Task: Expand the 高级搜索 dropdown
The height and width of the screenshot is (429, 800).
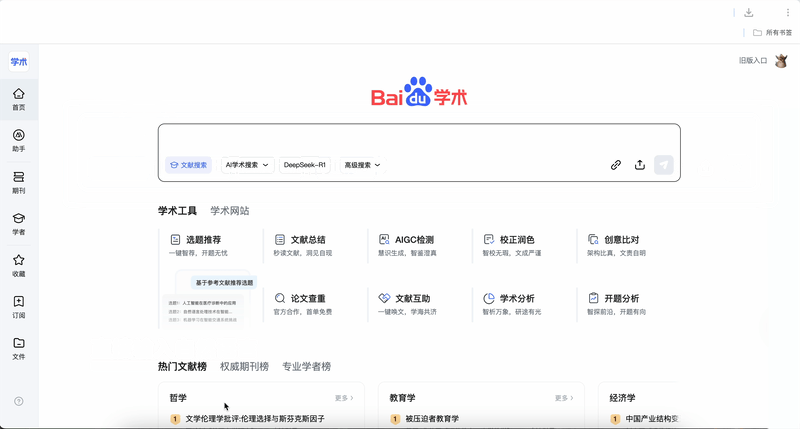Action: coord(362,165)
